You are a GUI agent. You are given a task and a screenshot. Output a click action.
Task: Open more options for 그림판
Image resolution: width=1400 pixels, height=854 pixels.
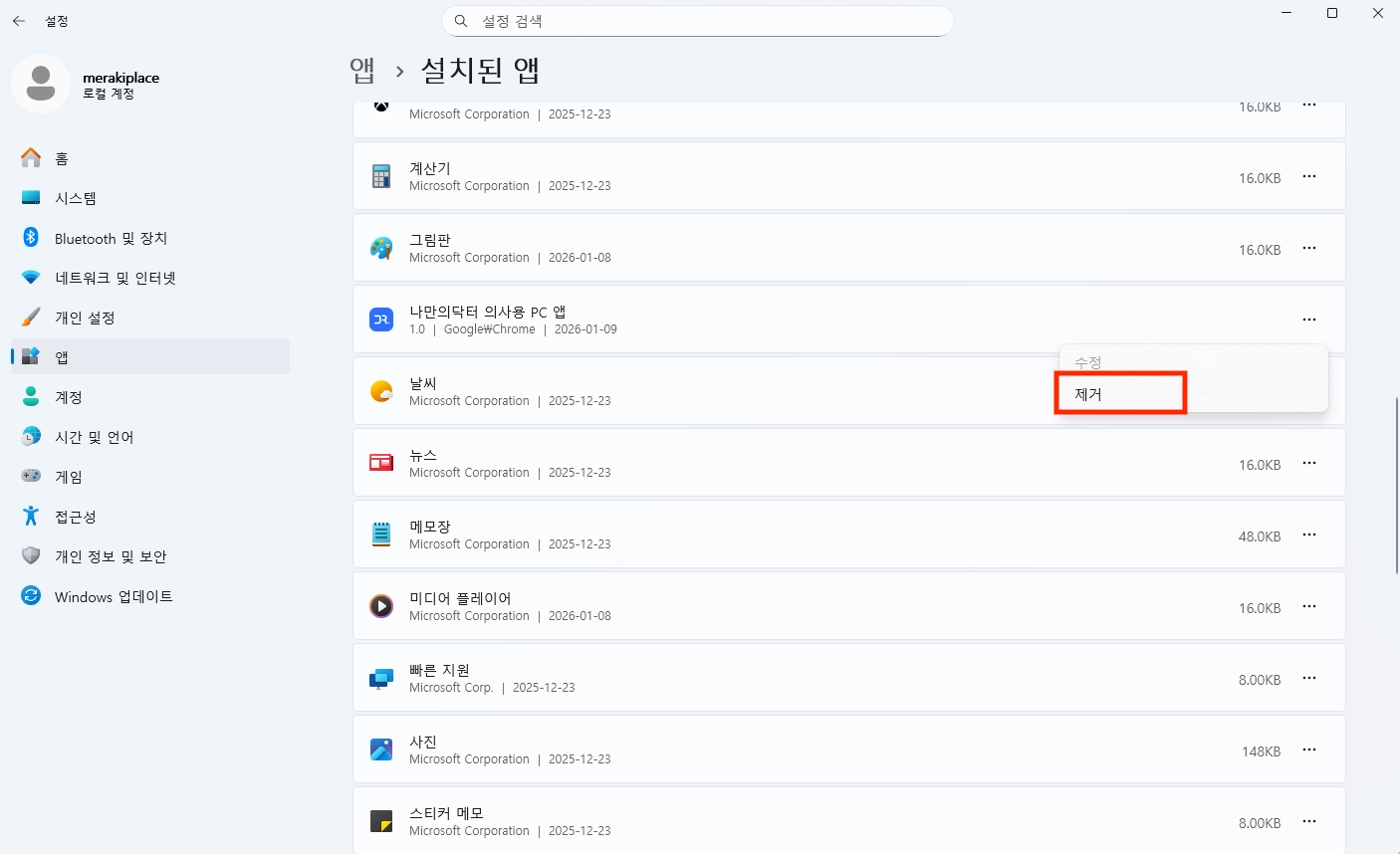1309,248
